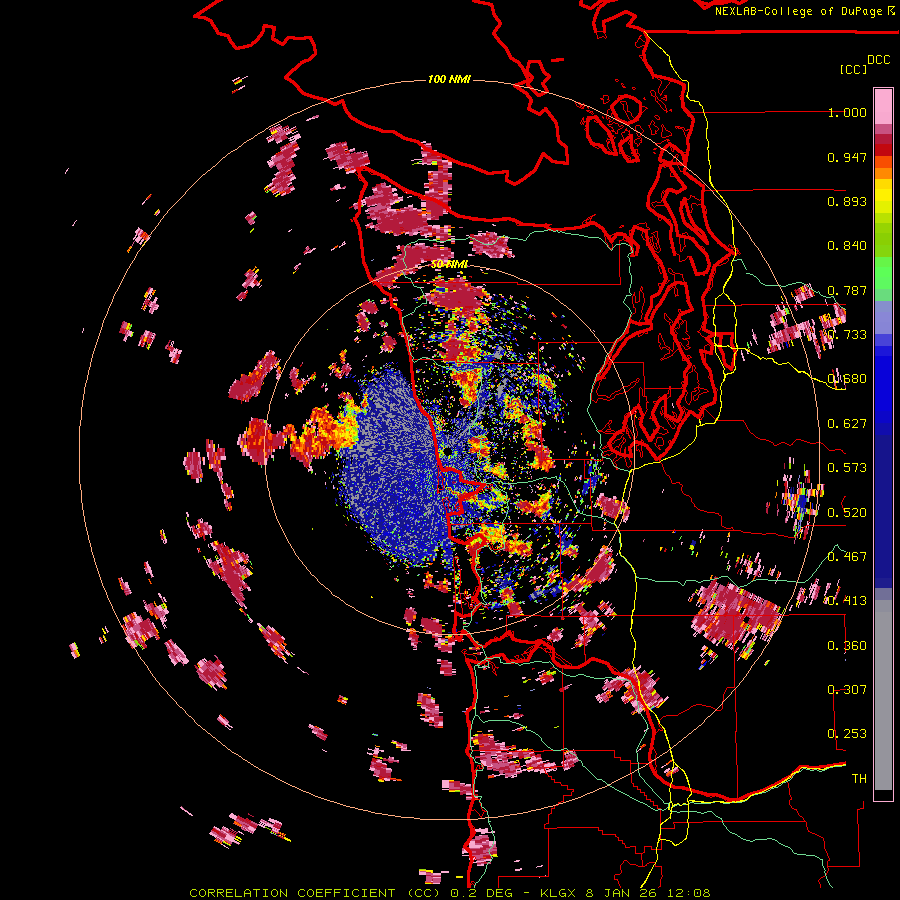Viewport: 900px width, 900px height.
Task: Click the 0.413 legend value
Action: tap(847, 601)
